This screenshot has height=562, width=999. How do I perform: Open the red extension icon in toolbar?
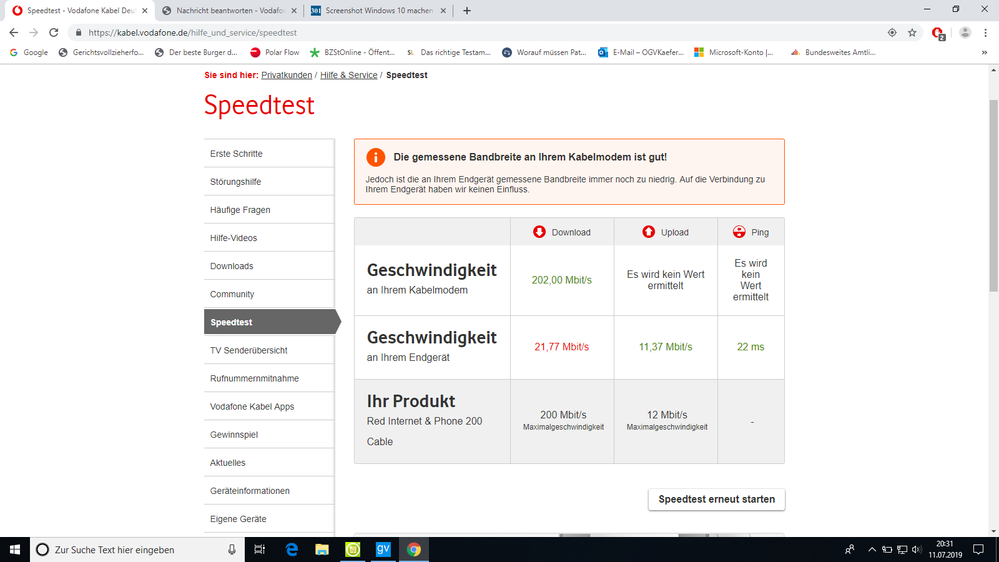(938, 33)
